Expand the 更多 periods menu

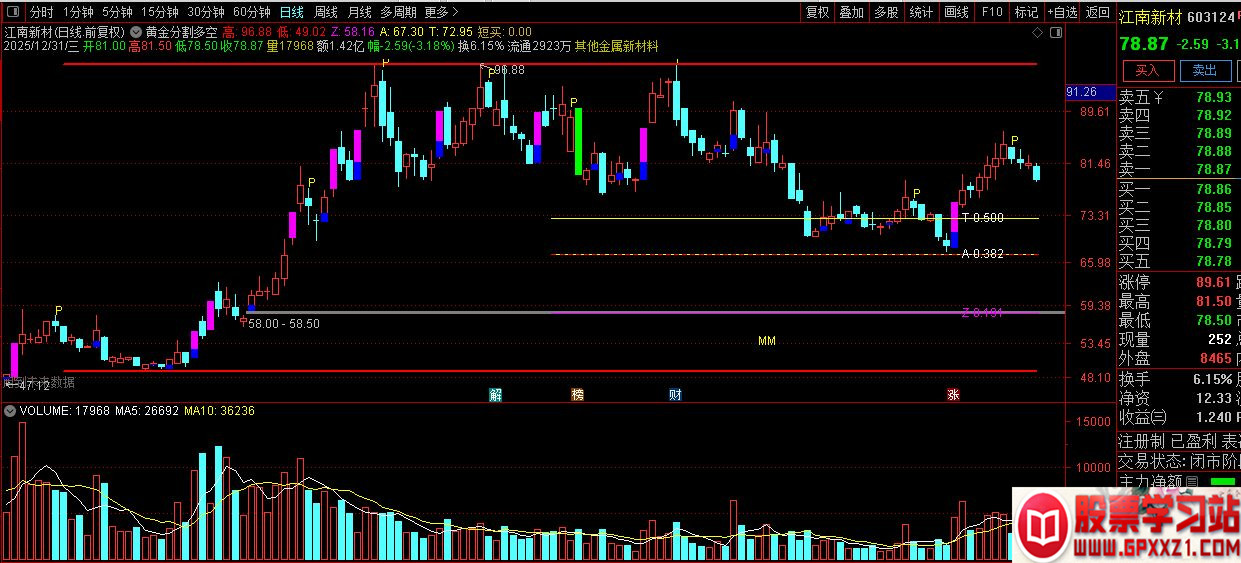point(441,12)
